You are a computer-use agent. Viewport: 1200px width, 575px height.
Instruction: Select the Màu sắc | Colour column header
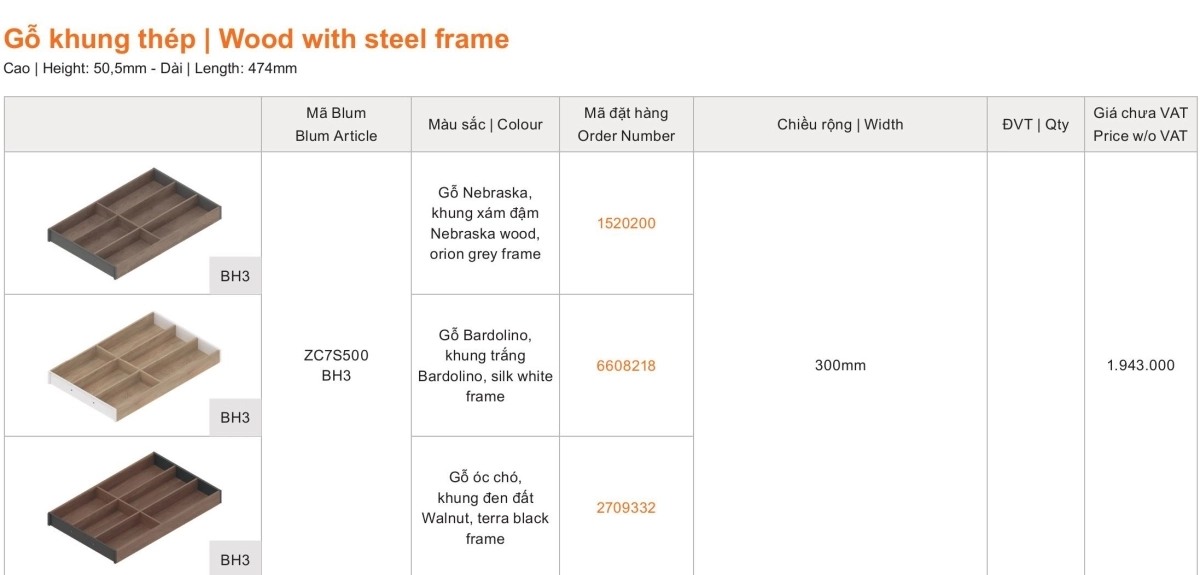coord(485,125)
